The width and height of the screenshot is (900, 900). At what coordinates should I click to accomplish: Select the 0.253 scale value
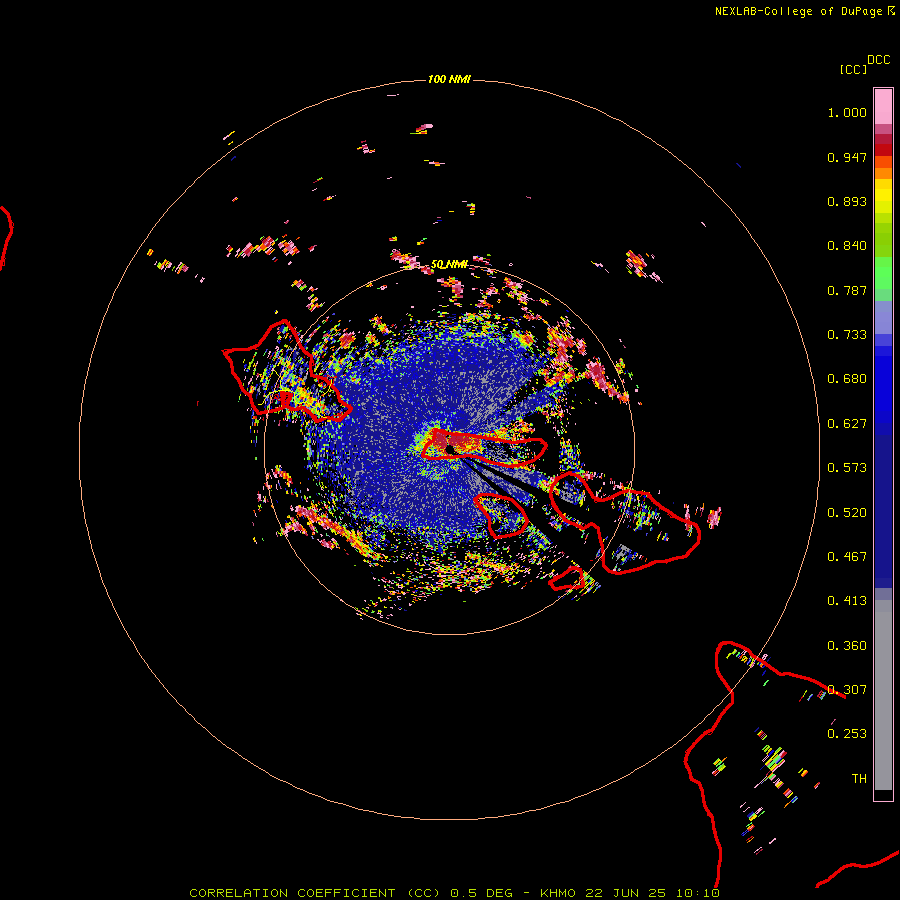click(847, 734)
